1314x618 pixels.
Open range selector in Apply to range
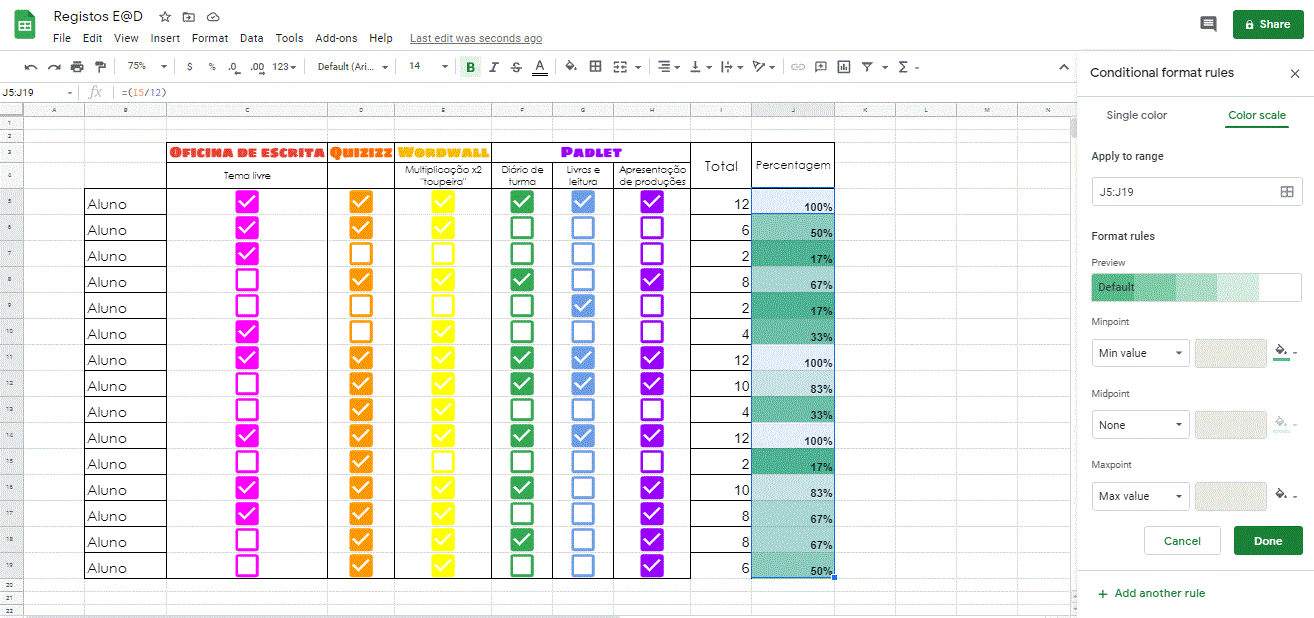point(1287,191)
